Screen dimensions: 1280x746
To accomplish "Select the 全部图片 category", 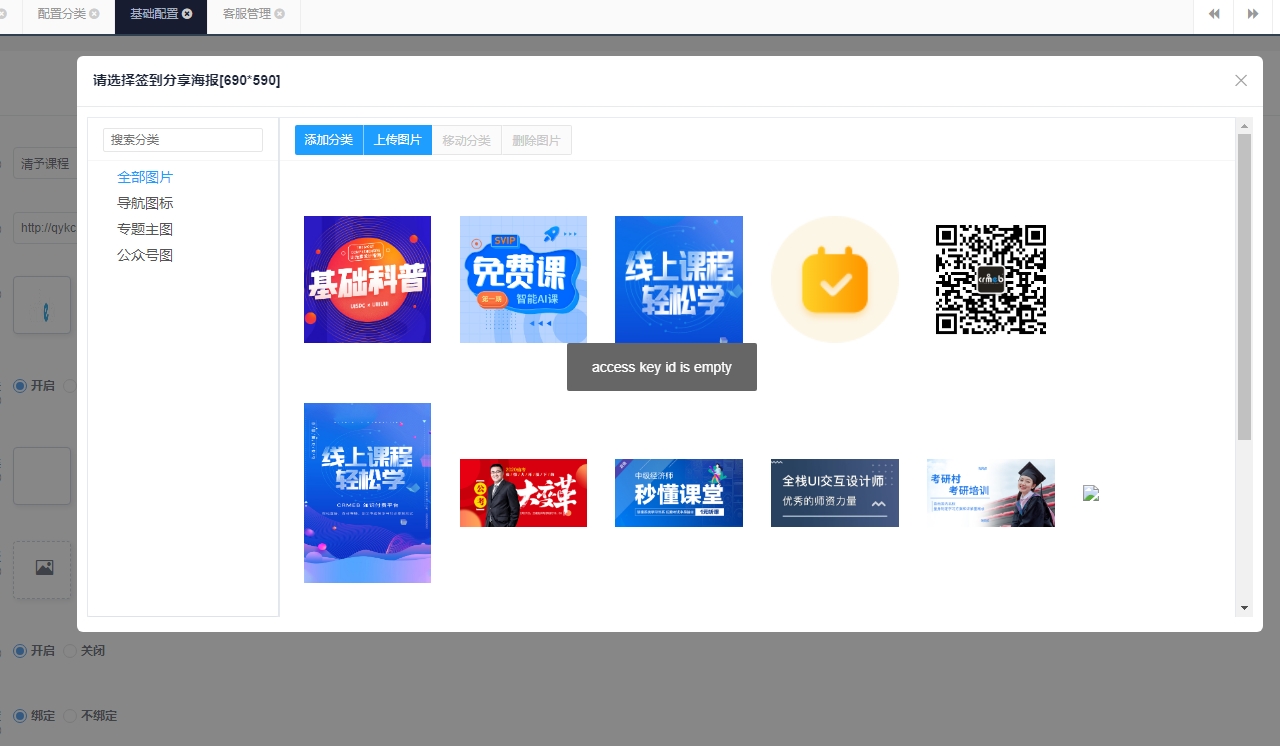I will pos(145,177).
